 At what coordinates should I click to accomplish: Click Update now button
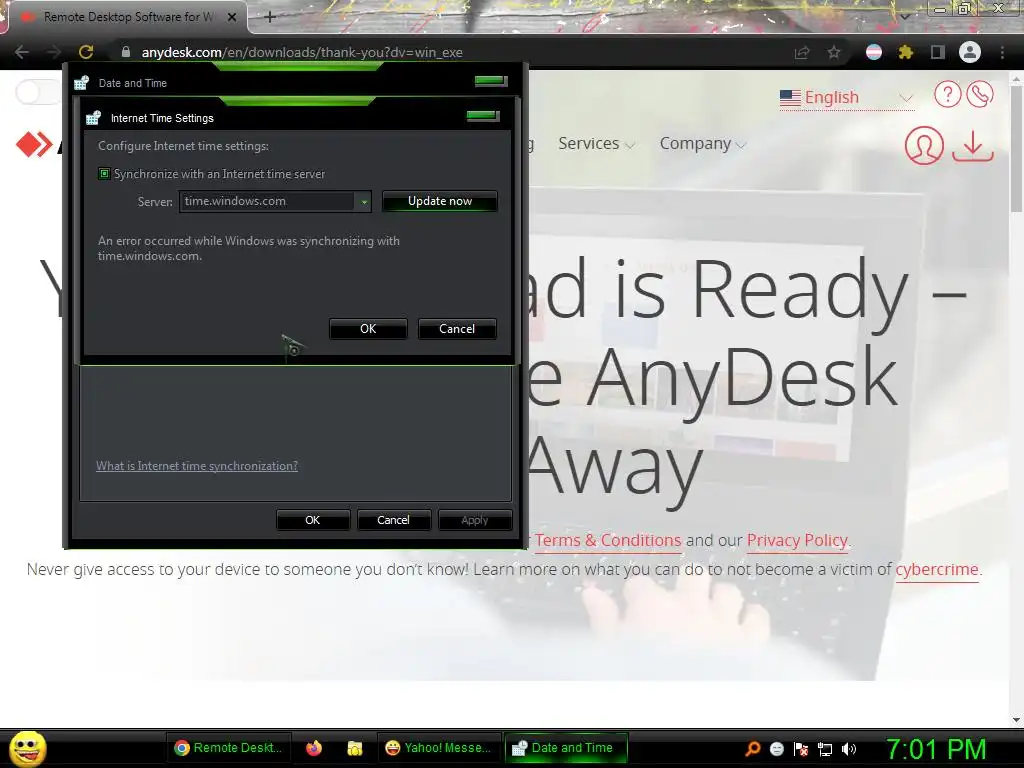coord(440,201)
